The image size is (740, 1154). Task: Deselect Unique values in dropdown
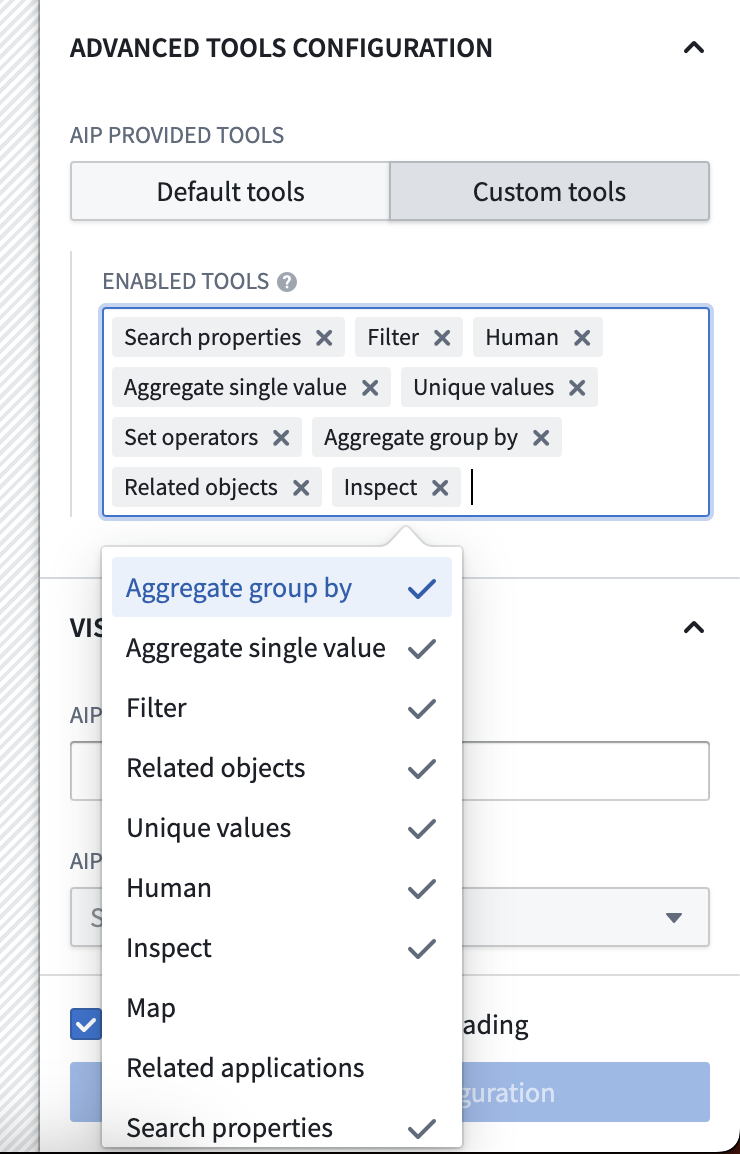tap(281, 828)
